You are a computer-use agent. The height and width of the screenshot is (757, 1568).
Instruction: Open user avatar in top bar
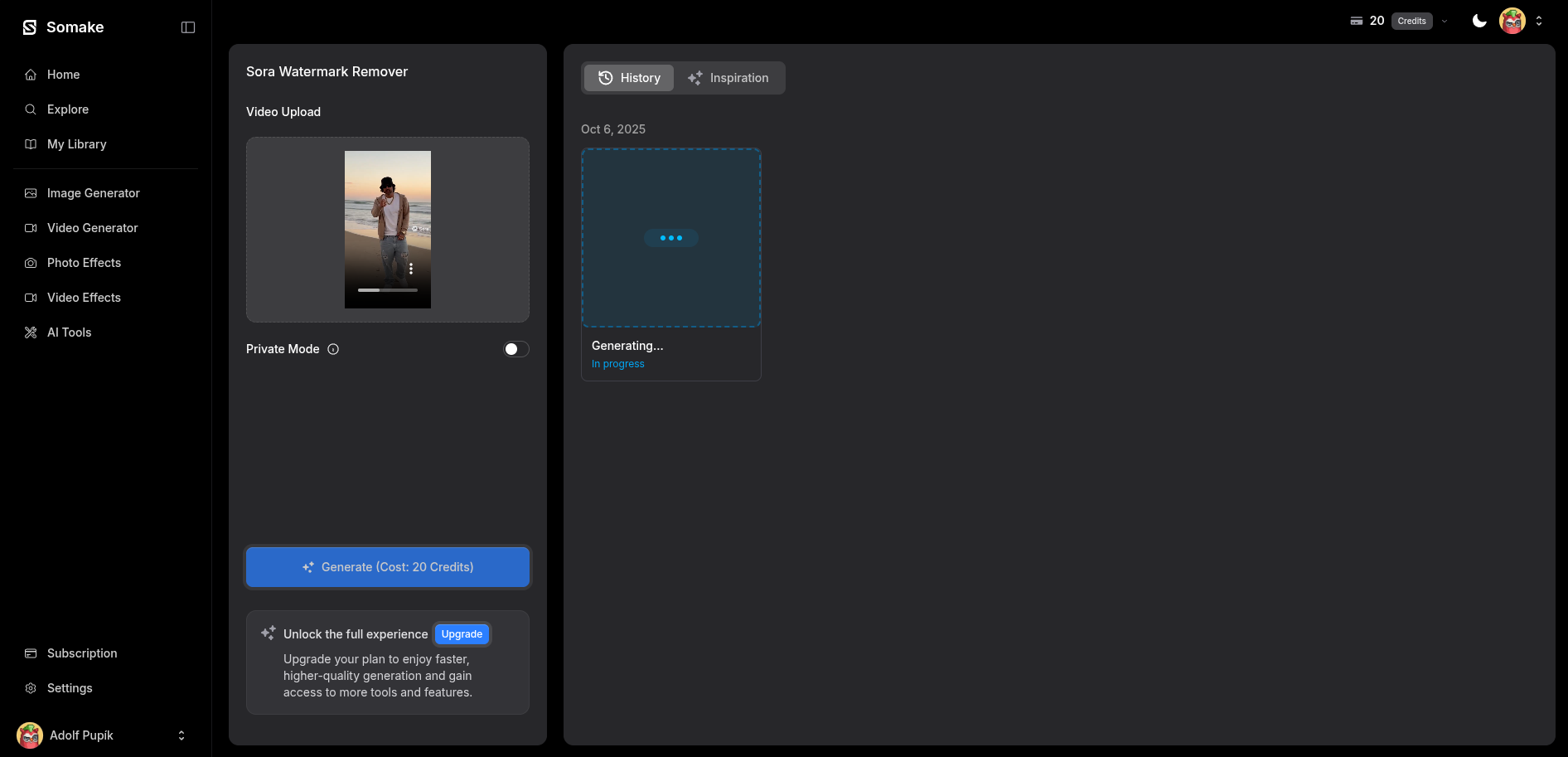point(1512,21)
